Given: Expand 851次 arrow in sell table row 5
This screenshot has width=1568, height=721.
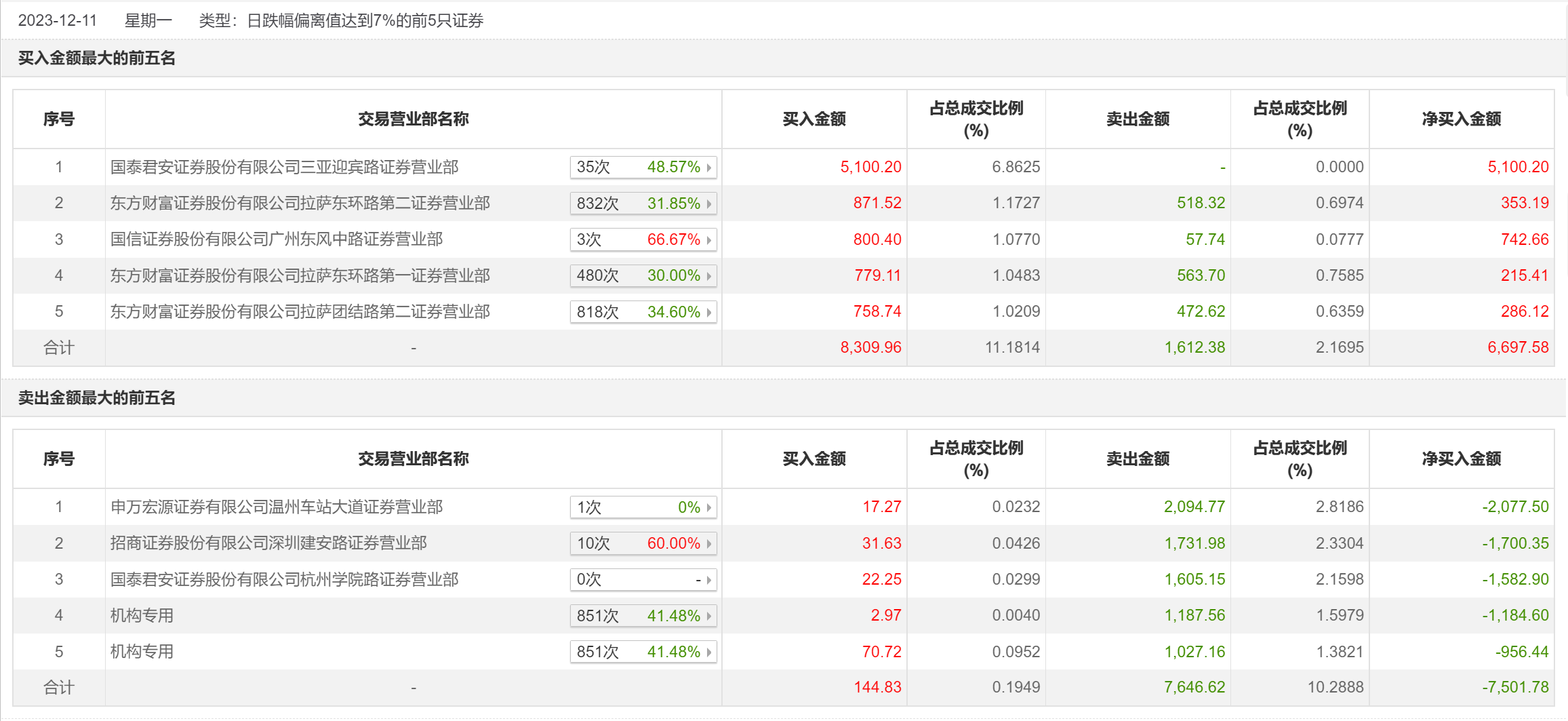Looking at the screenshot, I should [x=709, y=652].
